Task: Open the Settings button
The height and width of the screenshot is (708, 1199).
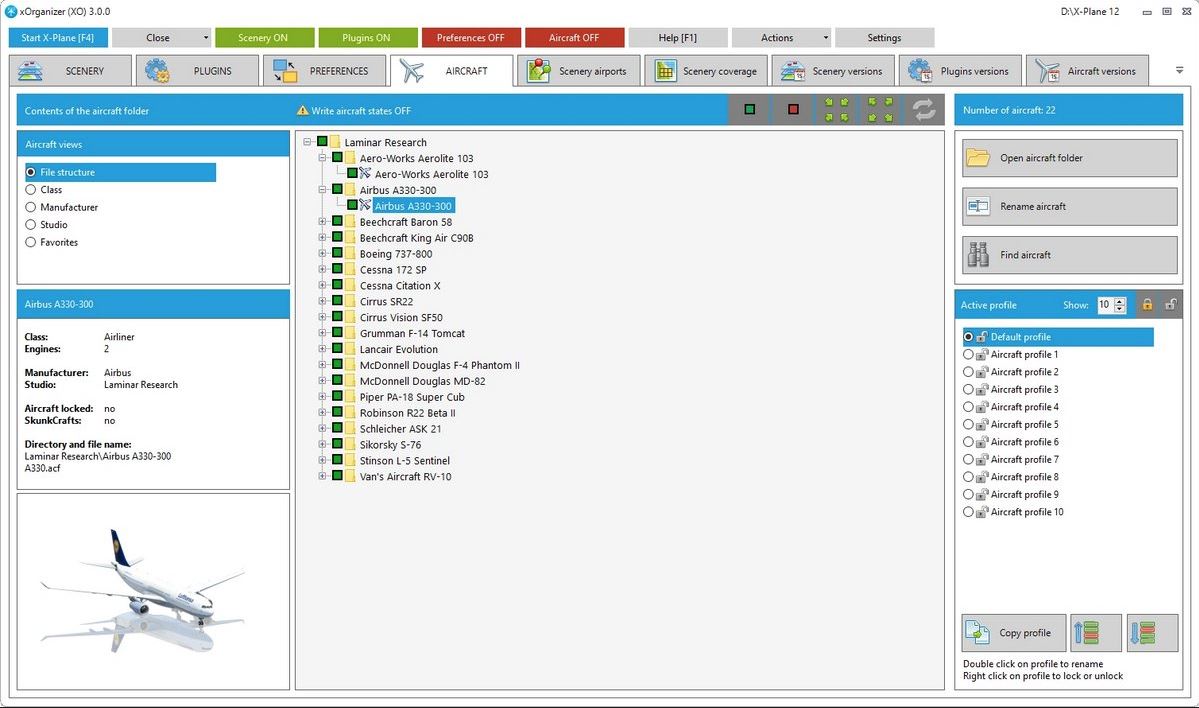Action: (x=884, y=37)
